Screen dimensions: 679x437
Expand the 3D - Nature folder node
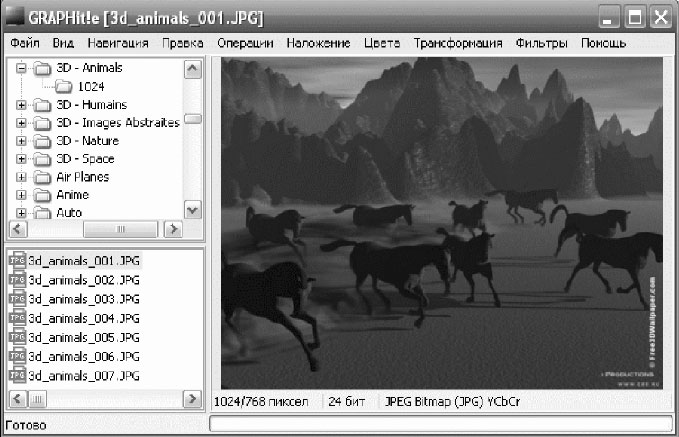point(22,141)
